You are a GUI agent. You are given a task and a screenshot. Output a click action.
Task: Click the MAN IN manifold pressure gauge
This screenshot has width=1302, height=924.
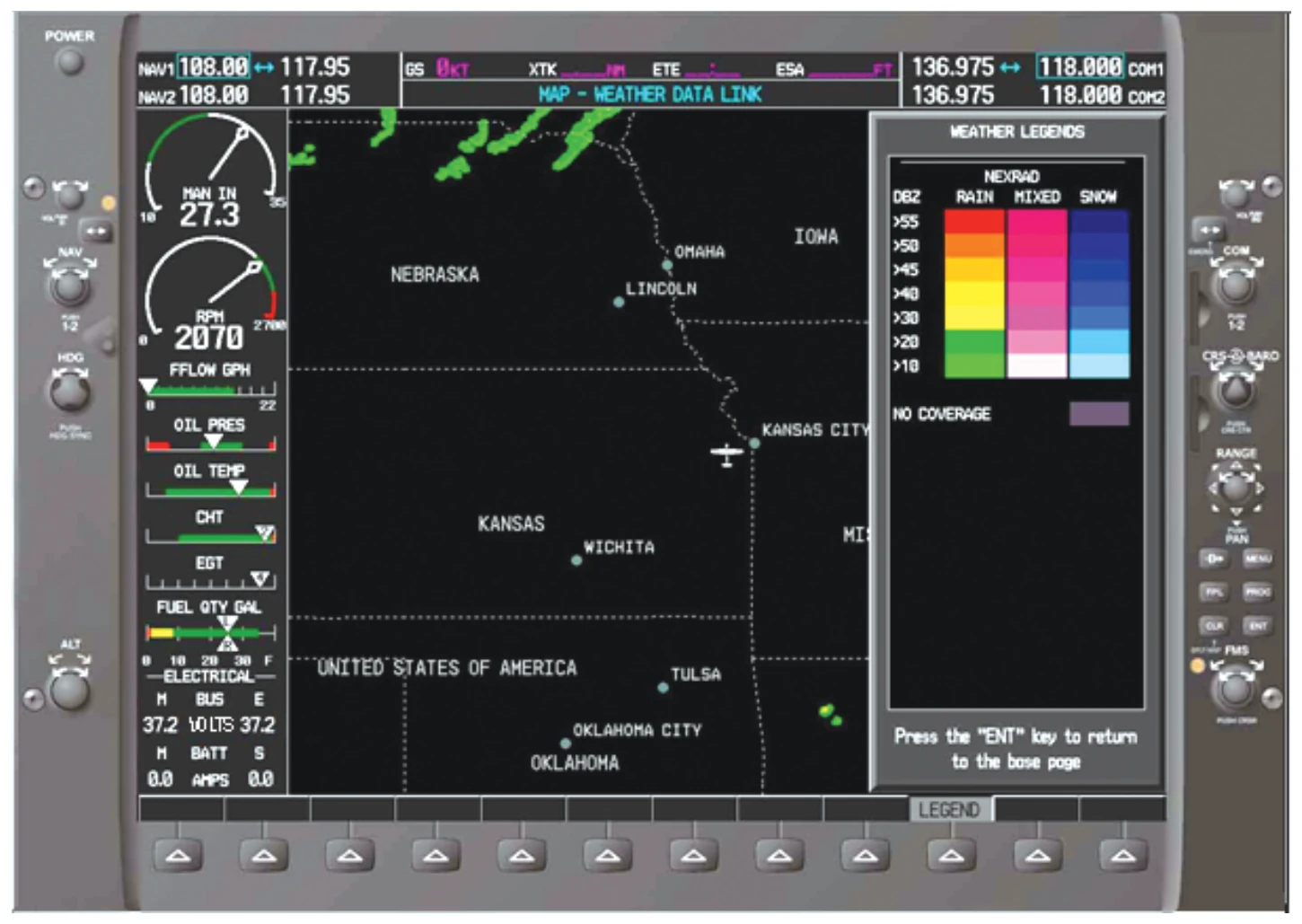[212, 171]
